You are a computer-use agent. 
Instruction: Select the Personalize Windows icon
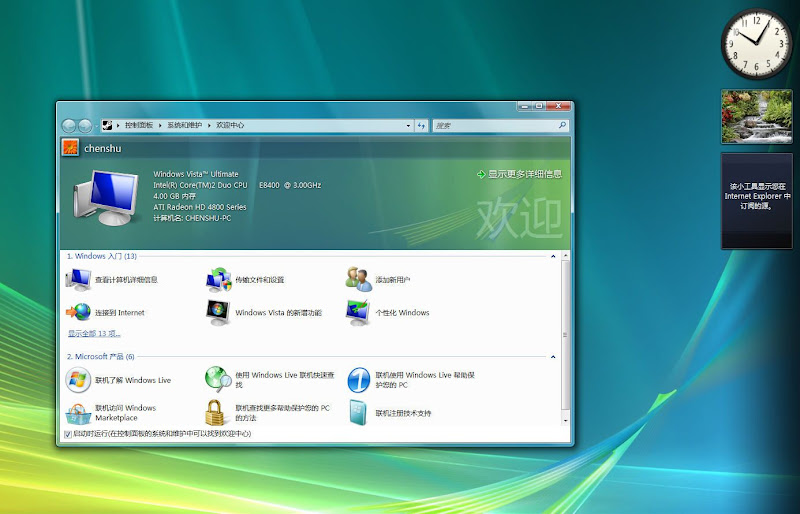click(358, 312)
